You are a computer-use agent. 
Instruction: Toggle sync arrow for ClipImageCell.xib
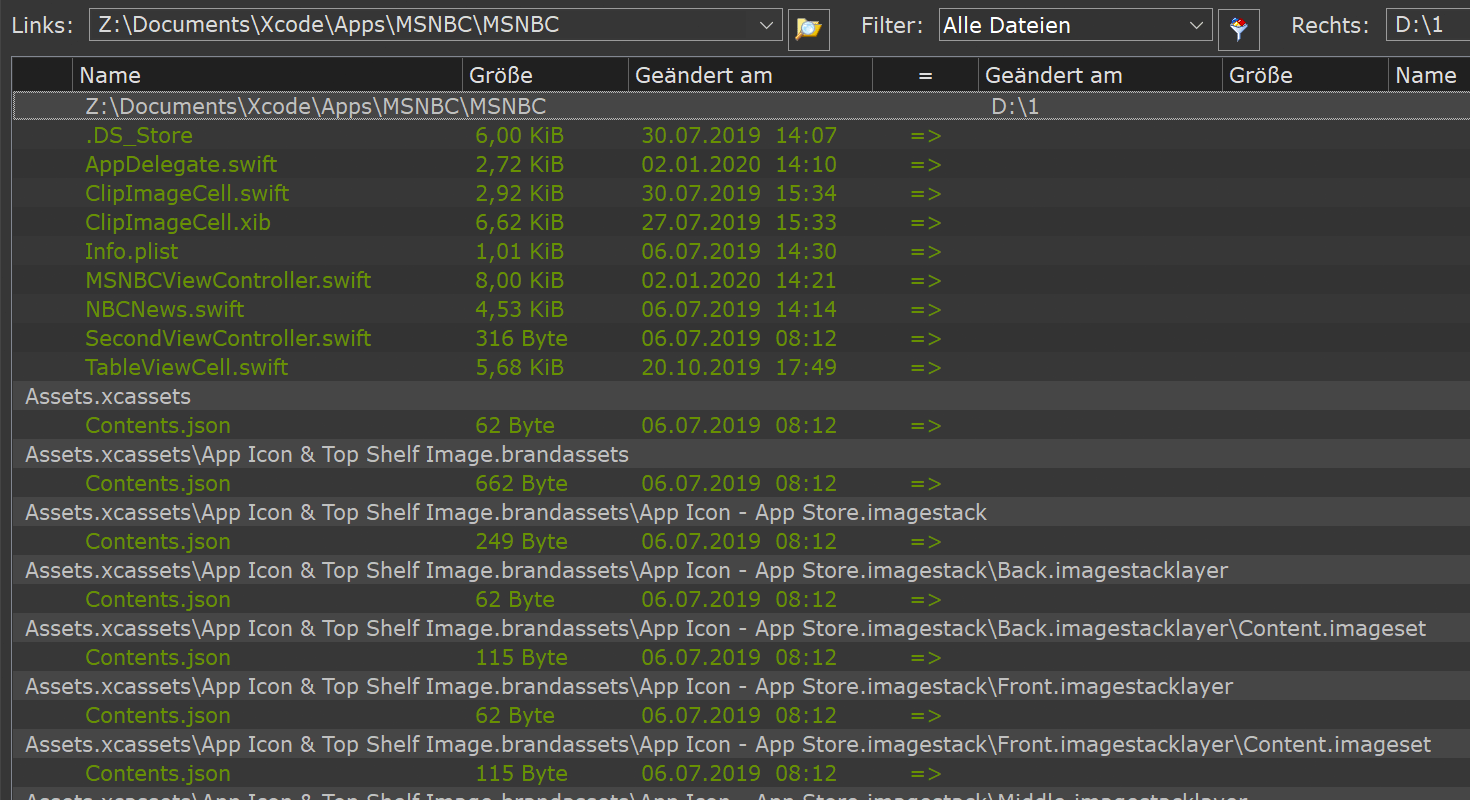click(926, 222)
